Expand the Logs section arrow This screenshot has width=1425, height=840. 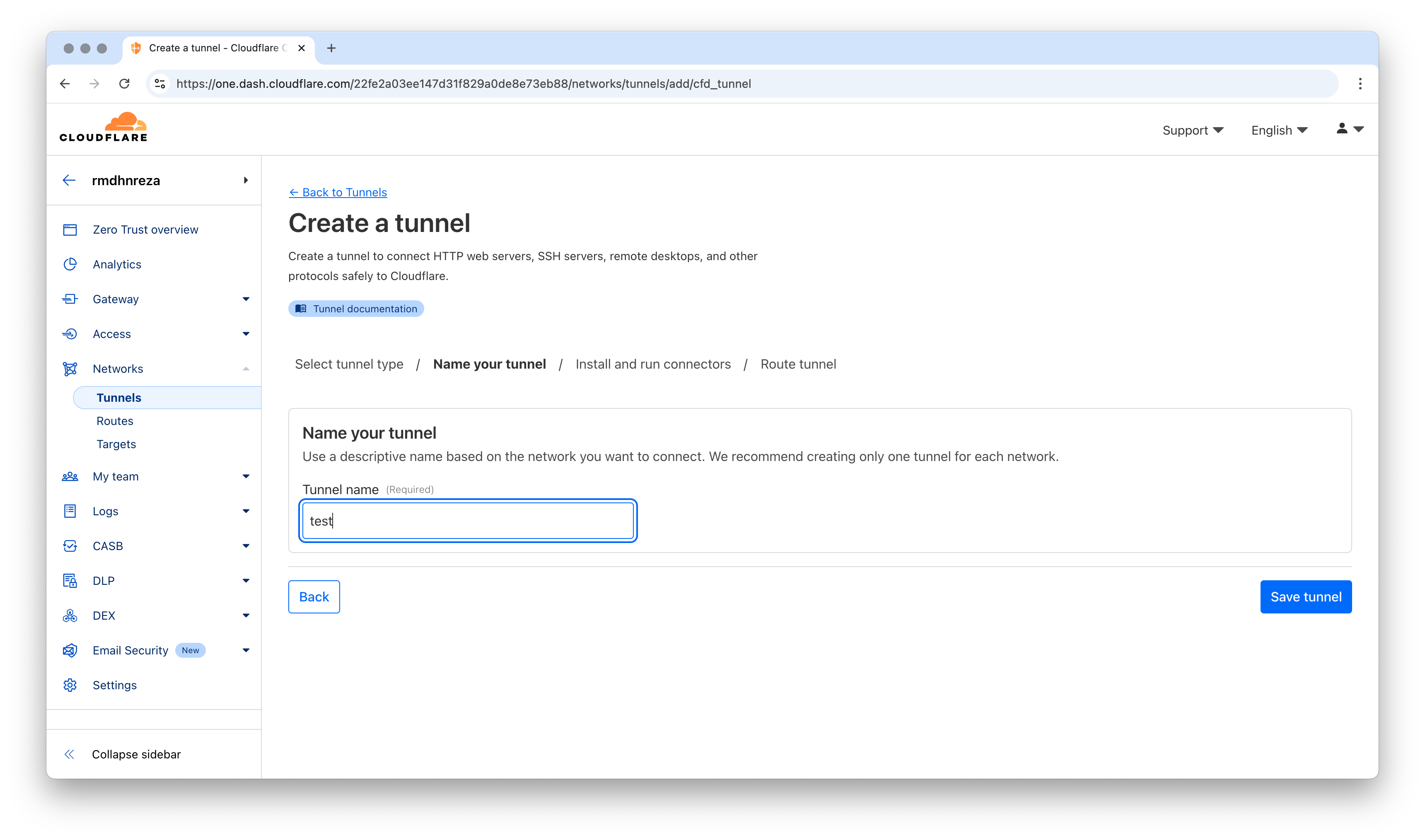[x=246, y=511]
